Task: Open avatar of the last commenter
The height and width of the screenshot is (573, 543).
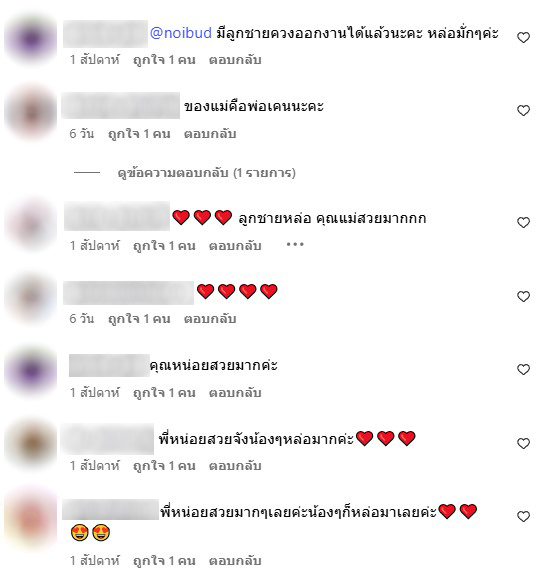Action: tap(31, 518)
